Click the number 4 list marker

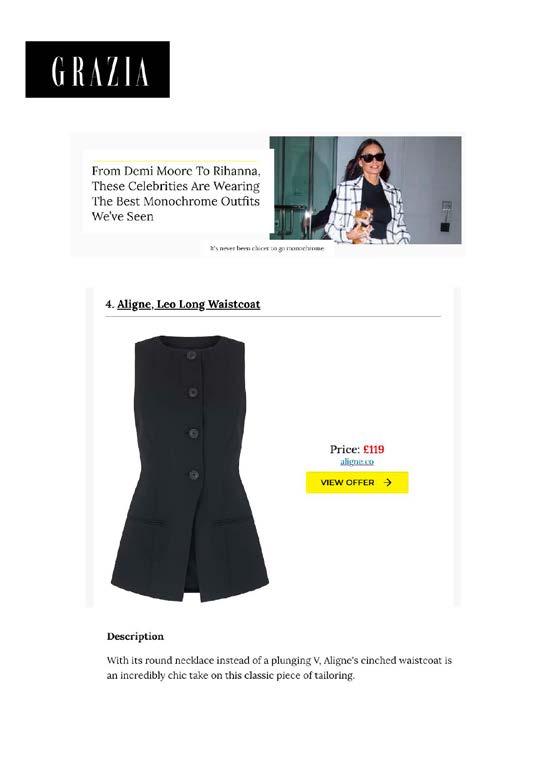pos(110,305)
